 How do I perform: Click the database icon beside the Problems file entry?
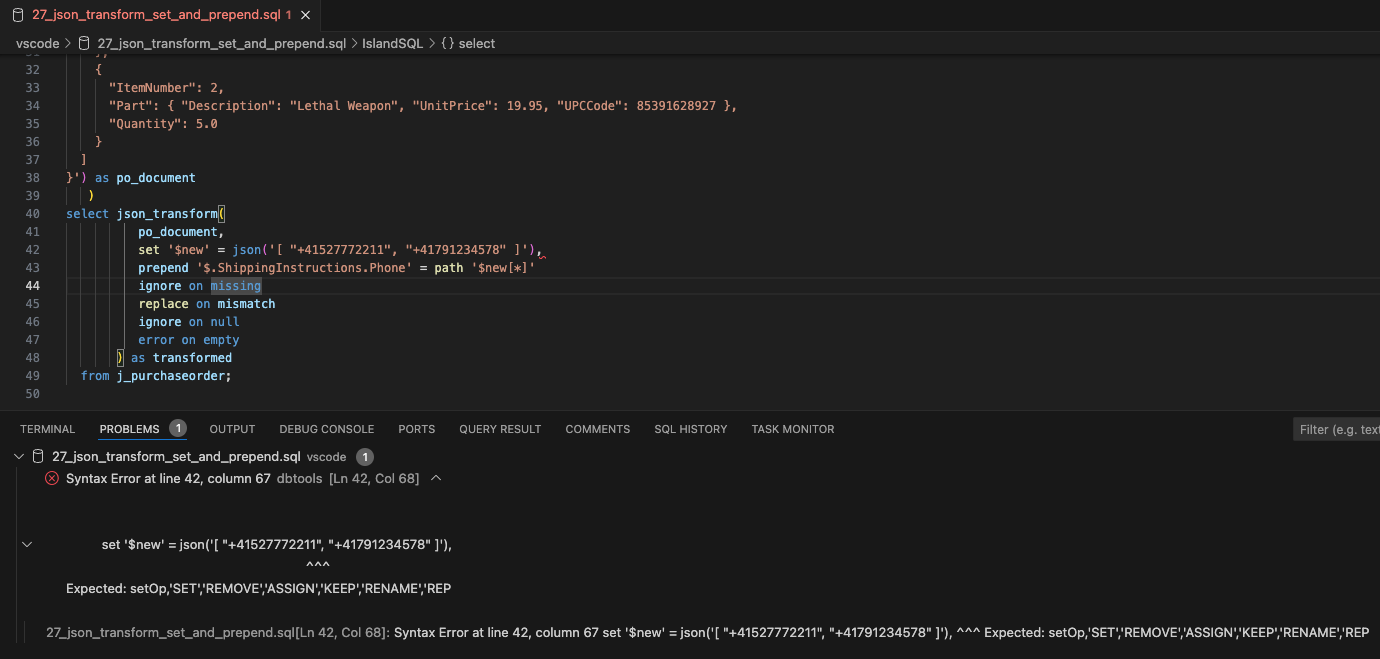(38, 456)
